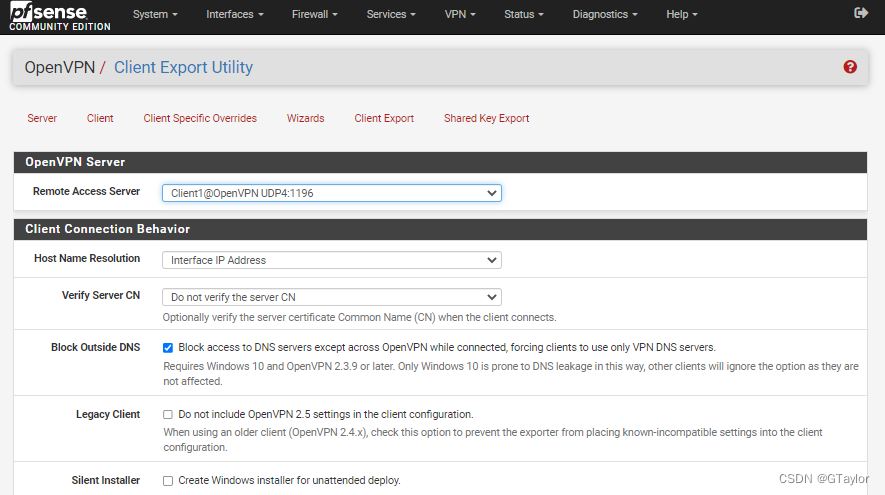Select the Client Export tab

(384, 118)
